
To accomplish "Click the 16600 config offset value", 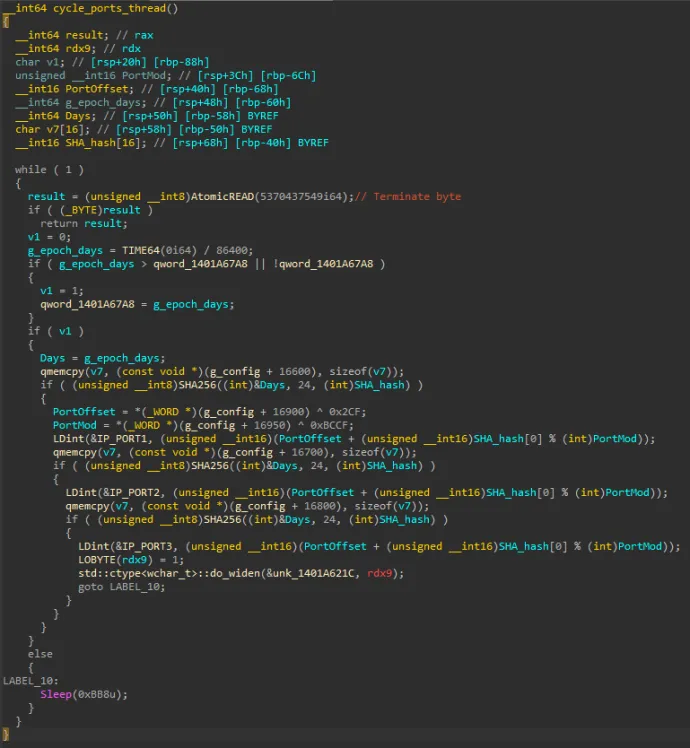I will tap(294, 372).
